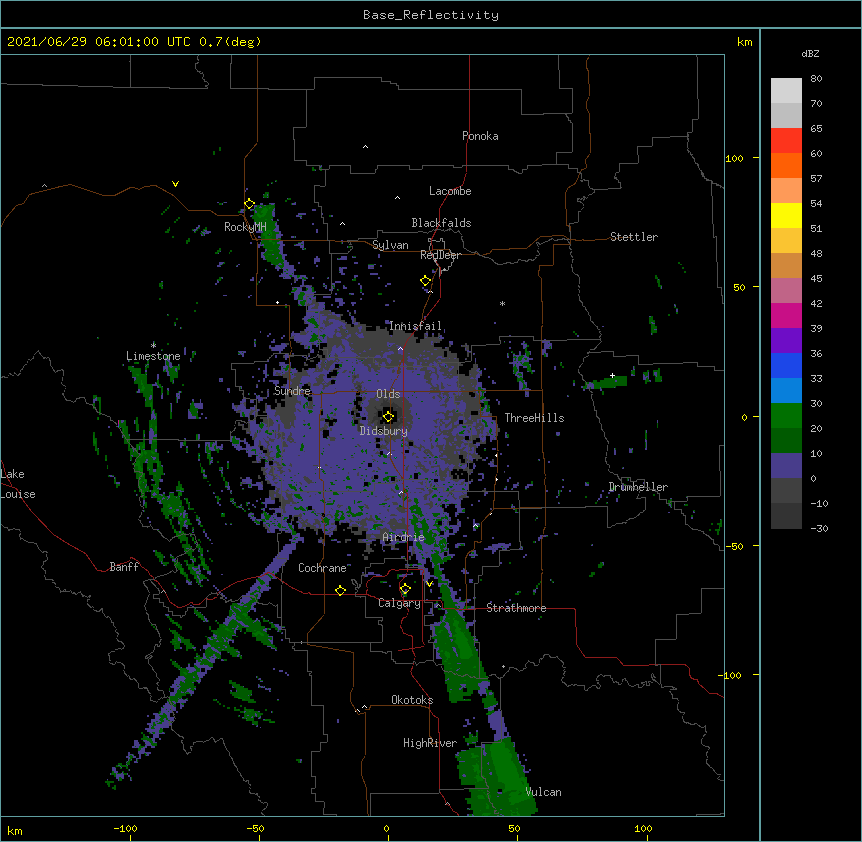
Task: Click the Innisfail city label
Action: pos(415,326)
